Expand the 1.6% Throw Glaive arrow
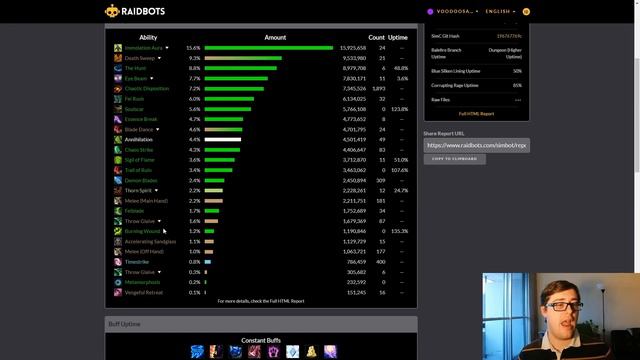Screen dimensions: 640x360 pos(159,221)
